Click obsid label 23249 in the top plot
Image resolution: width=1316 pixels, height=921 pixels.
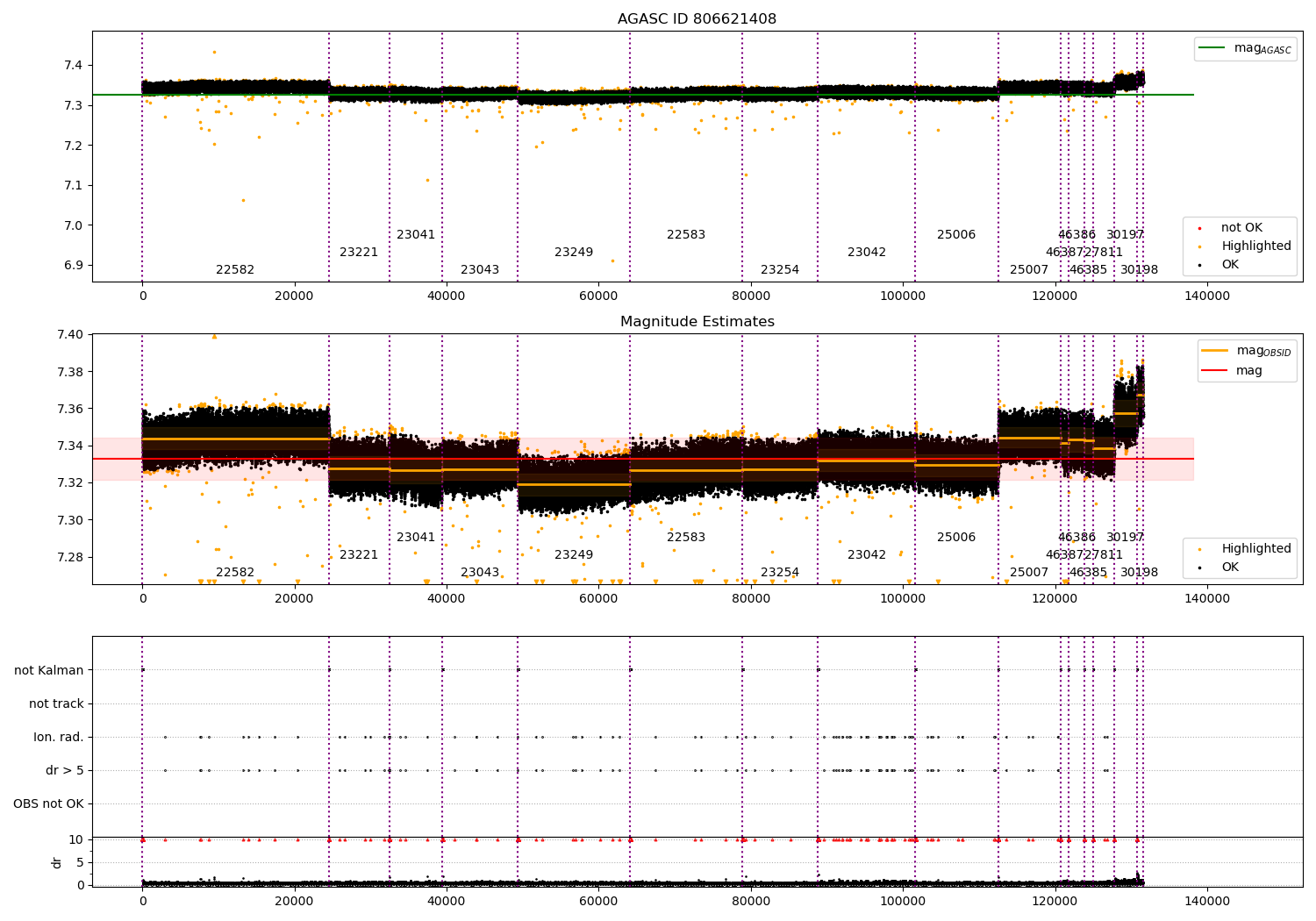[x=574, y=253]
